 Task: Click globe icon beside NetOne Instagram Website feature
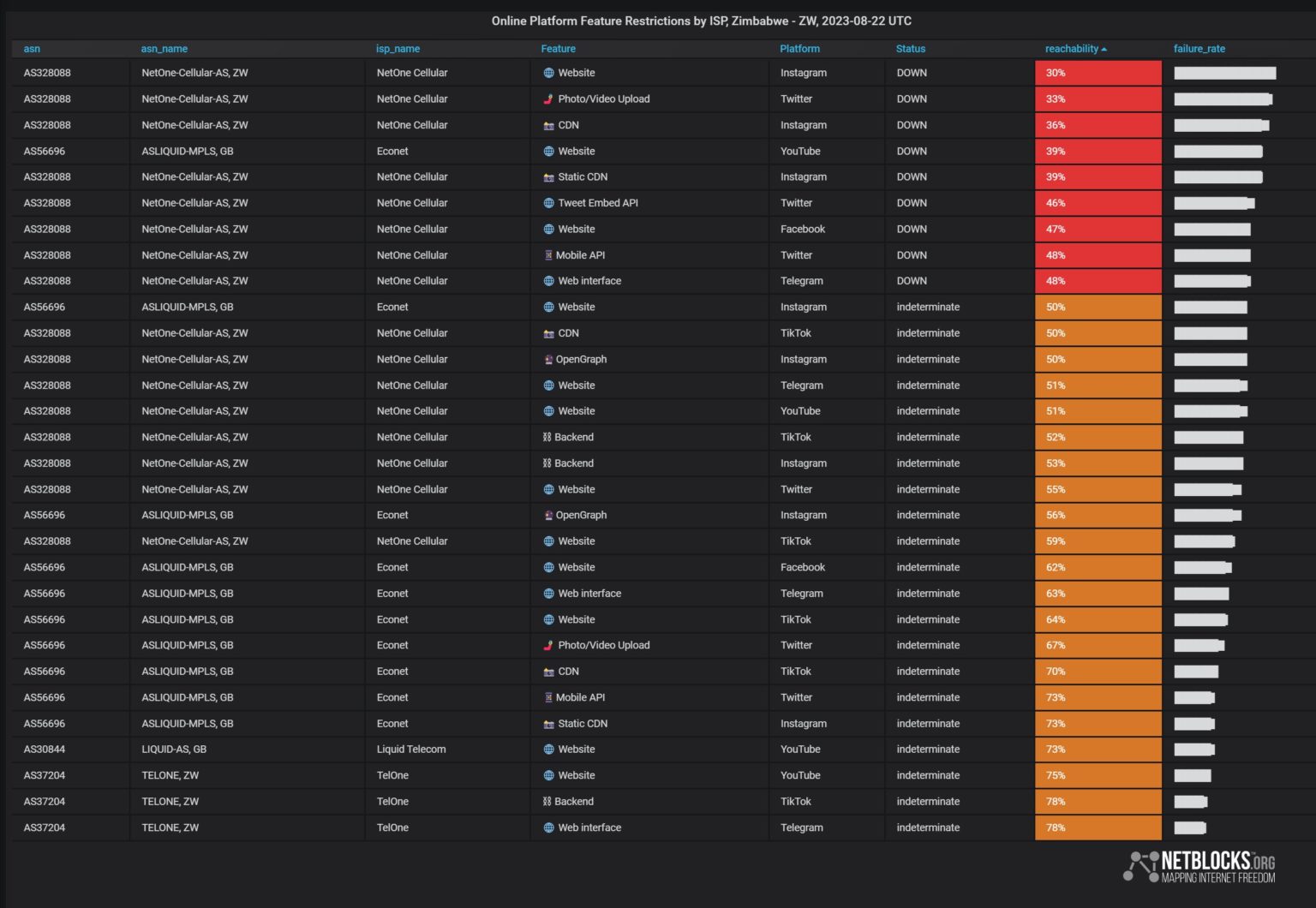pos(548,74)
